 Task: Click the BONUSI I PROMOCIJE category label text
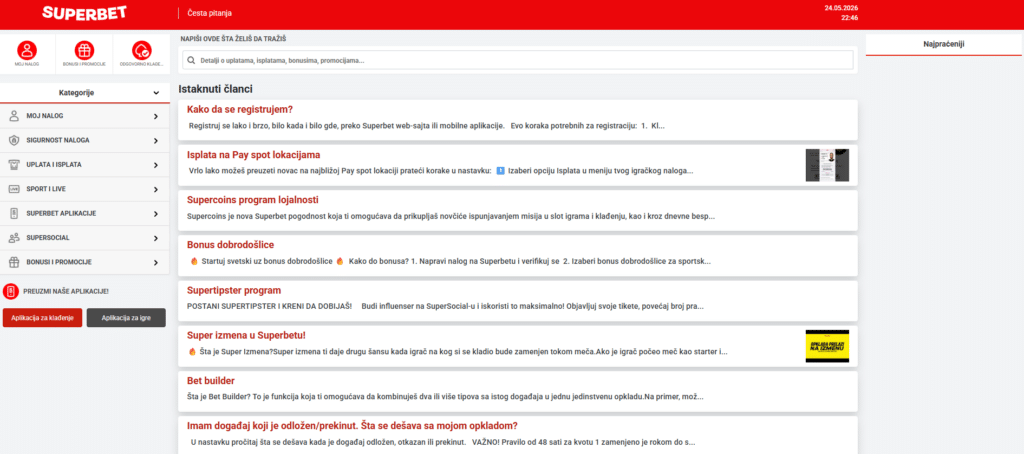tap(59, 263)
